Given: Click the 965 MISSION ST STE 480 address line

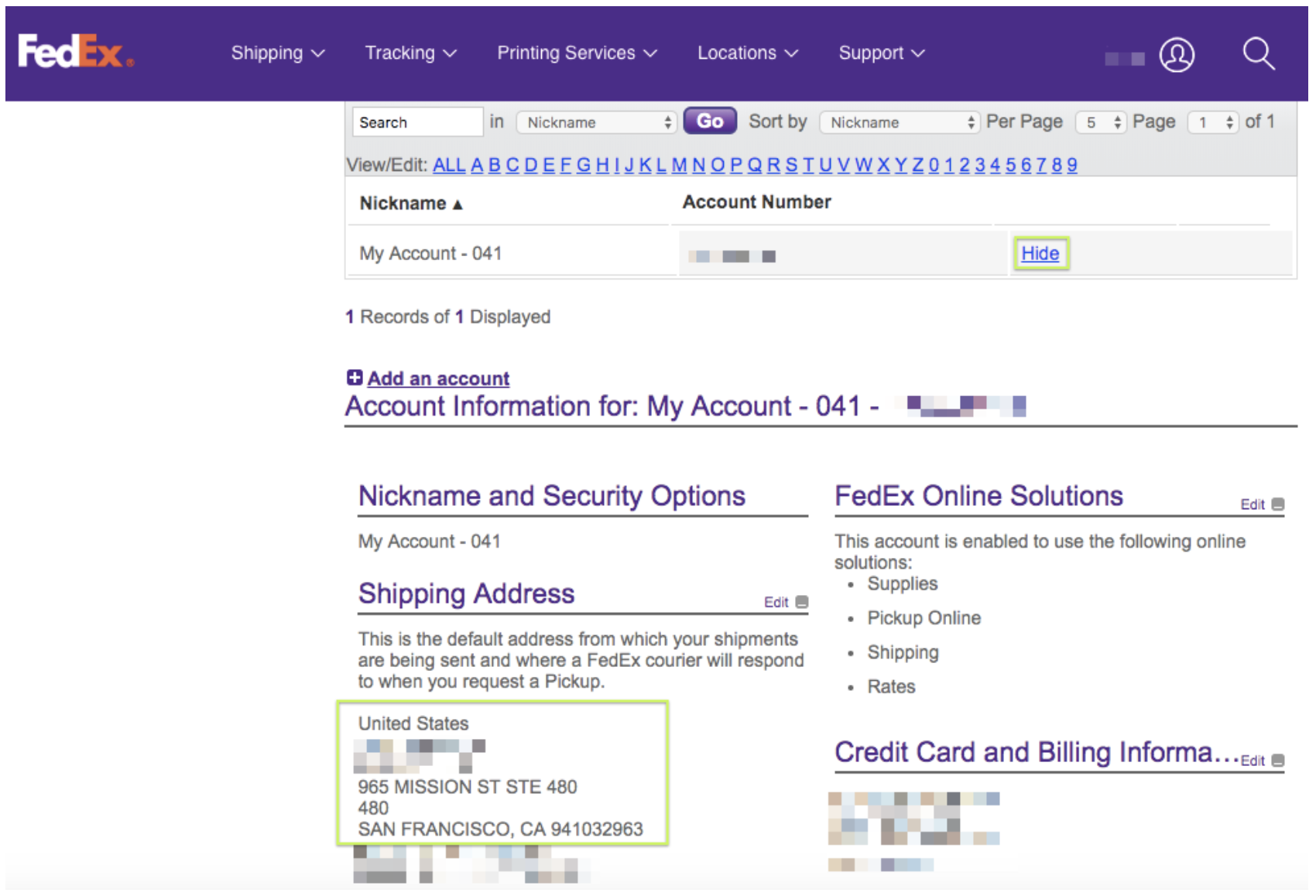Looking at the screenshot, I should [468, 787].
